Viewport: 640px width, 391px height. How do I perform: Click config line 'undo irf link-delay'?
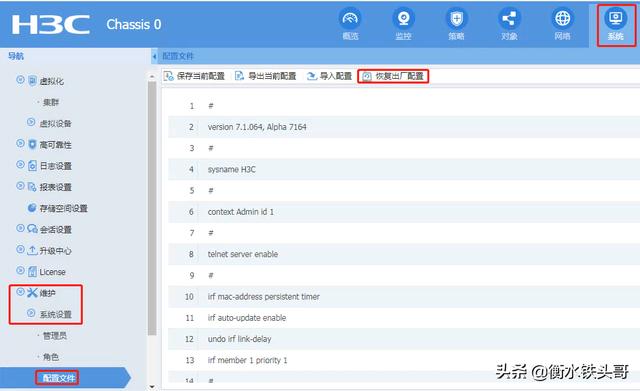[x=240, y=339]
